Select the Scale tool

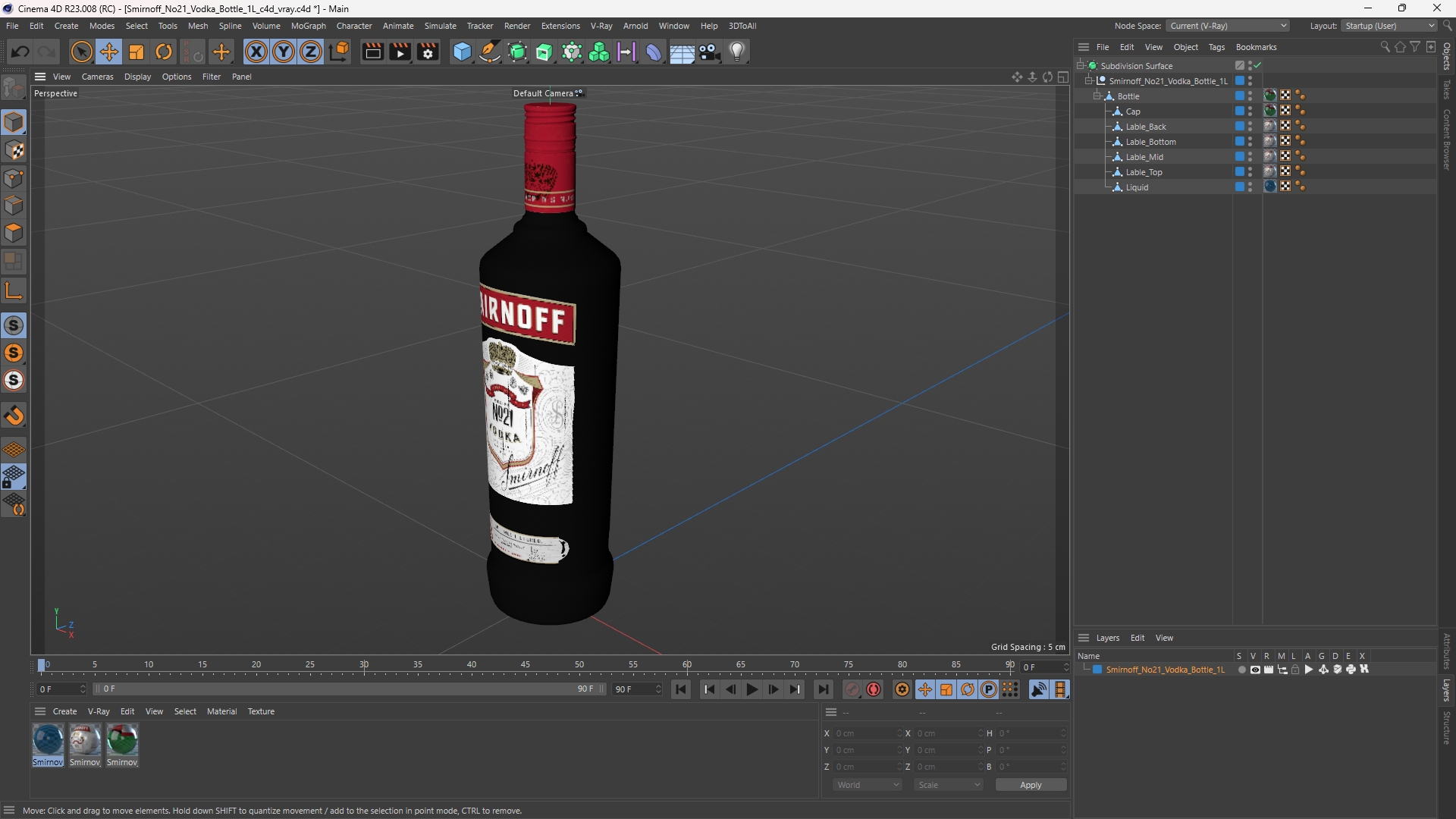click(136, 52)
